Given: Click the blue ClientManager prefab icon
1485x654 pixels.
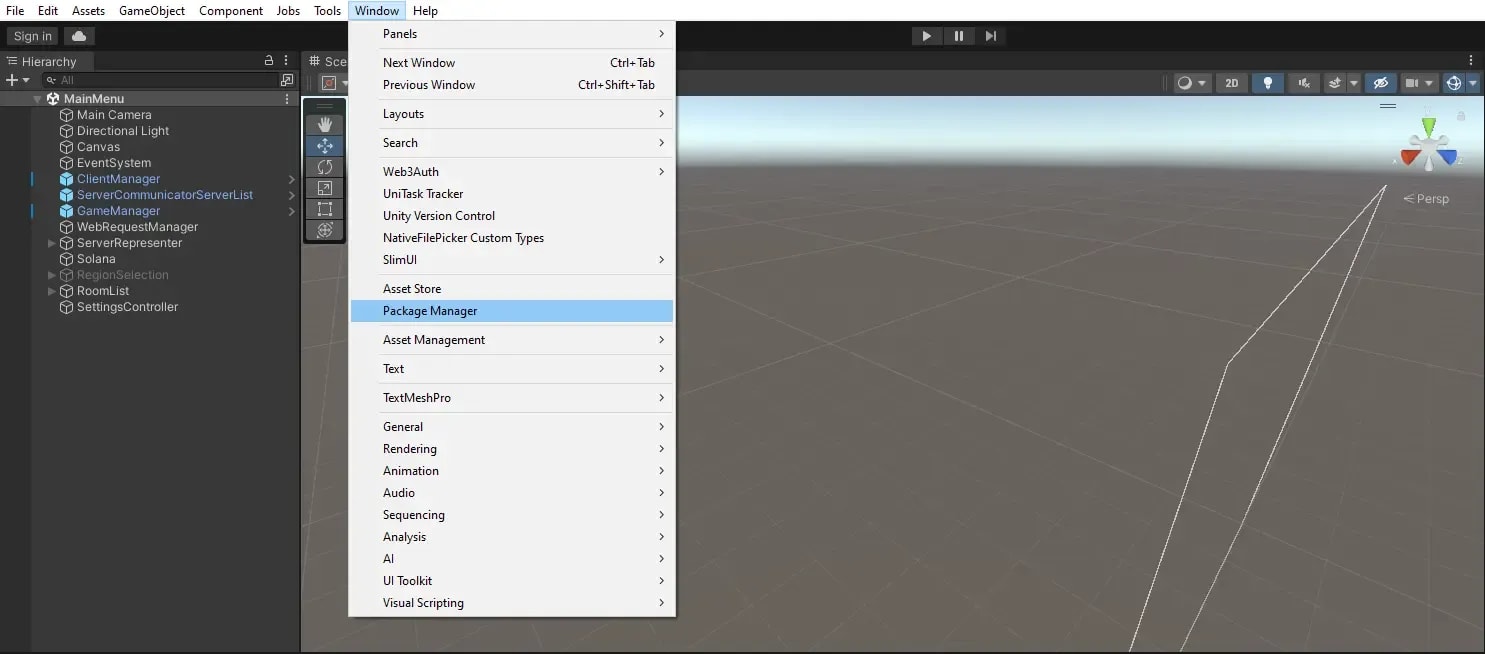Looking at the screenshot, I should (x=67, y=179).
